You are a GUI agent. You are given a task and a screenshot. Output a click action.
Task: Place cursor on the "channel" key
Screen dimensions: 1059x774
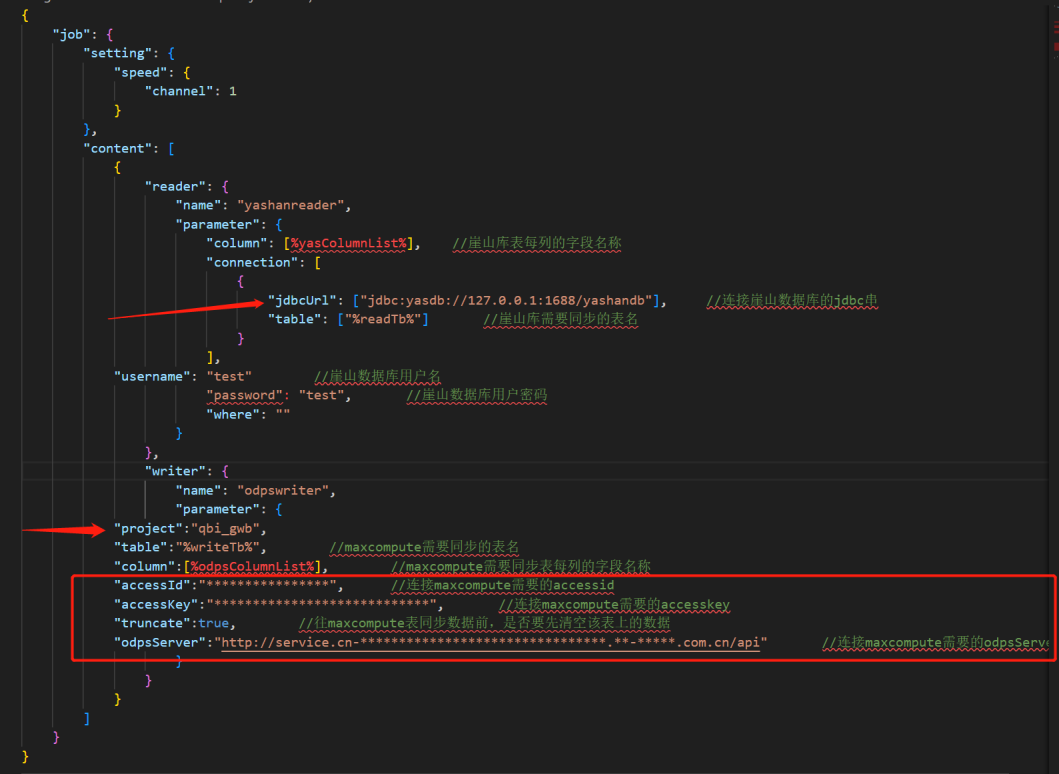coord(179,91)
